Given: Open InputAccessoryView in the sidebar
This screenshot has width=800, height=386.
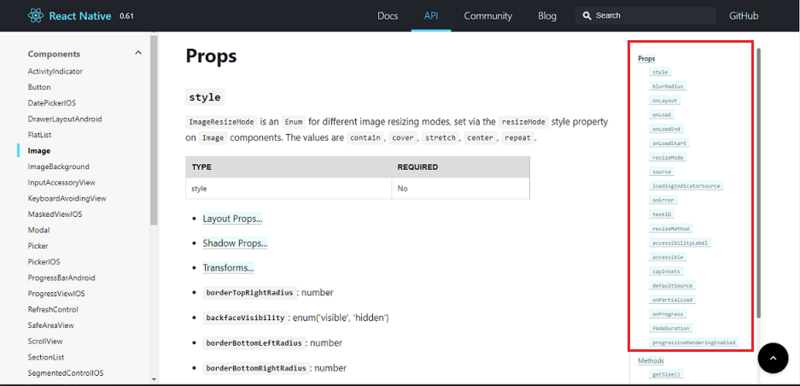Looking at the screenshot, I should (61, 182).
